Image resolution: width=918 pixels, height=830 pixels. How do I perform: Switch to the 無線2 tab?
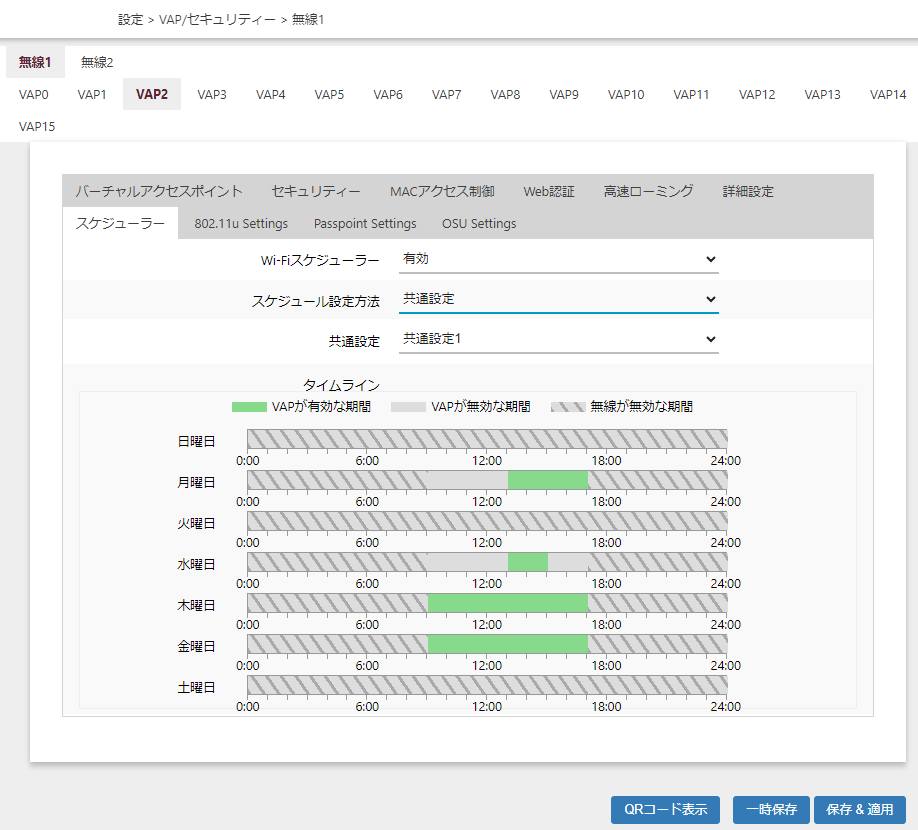97,62
